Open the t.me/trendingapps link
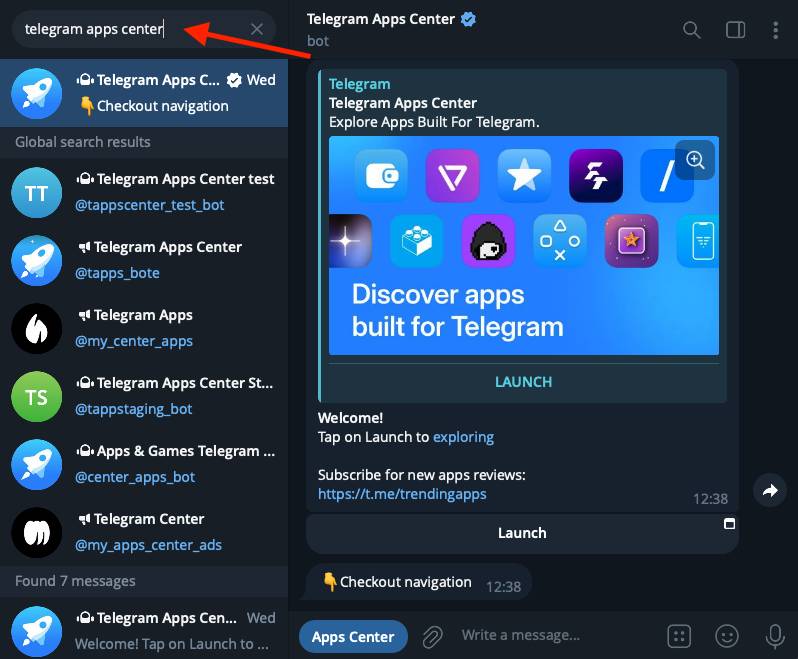 pyautogui.click(x=402, y=494)
